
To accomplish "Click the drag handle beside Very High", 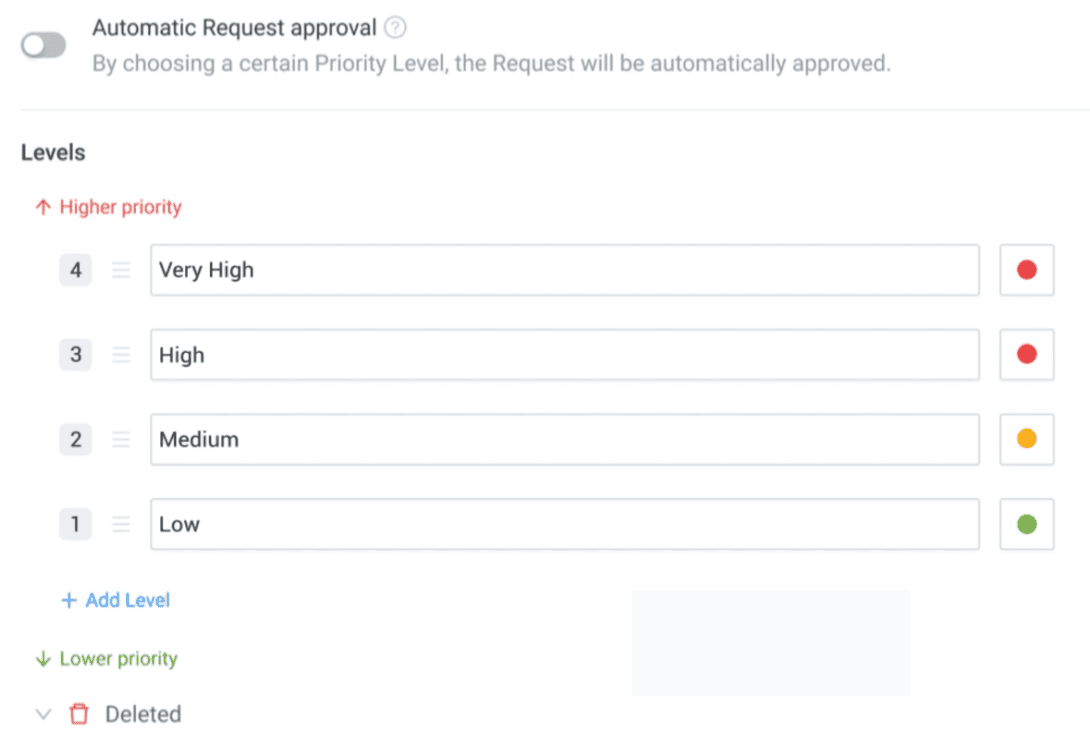I will click(x=121, y=269).
